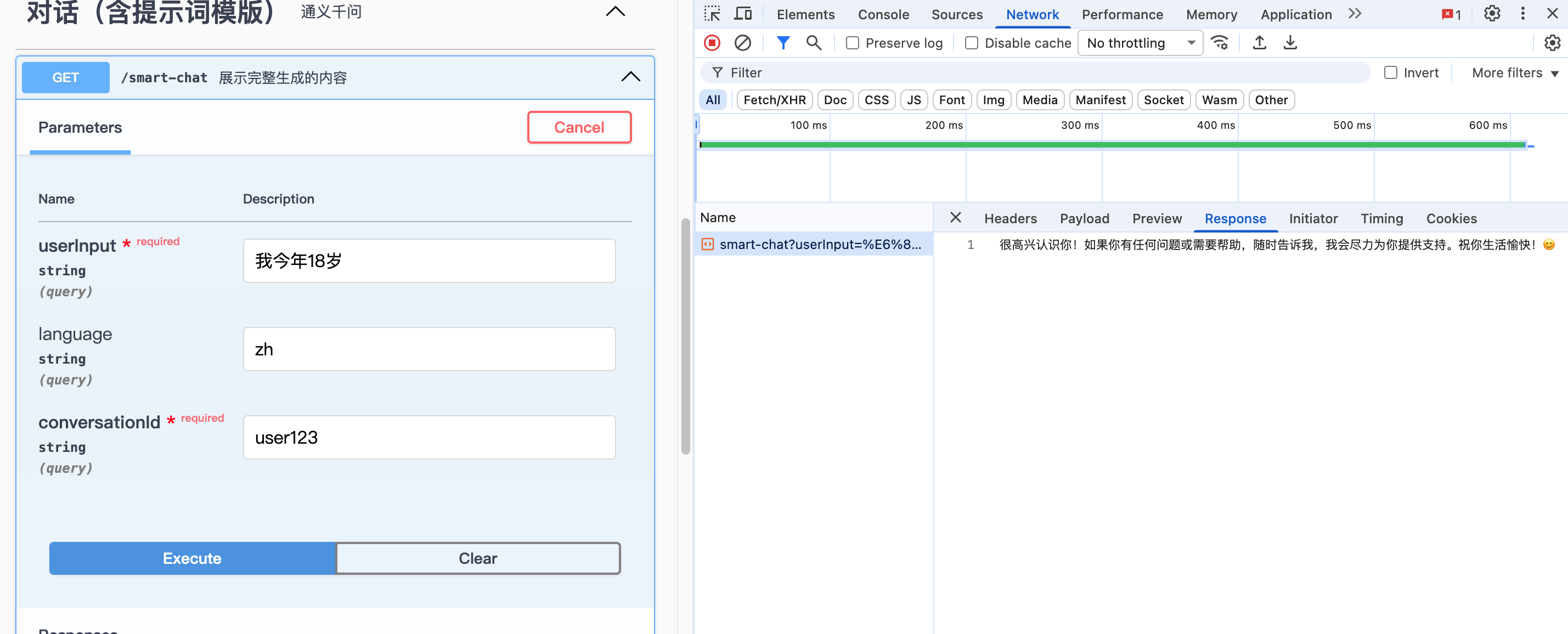Click the import HAR upload icon

tap(1259, 43)
